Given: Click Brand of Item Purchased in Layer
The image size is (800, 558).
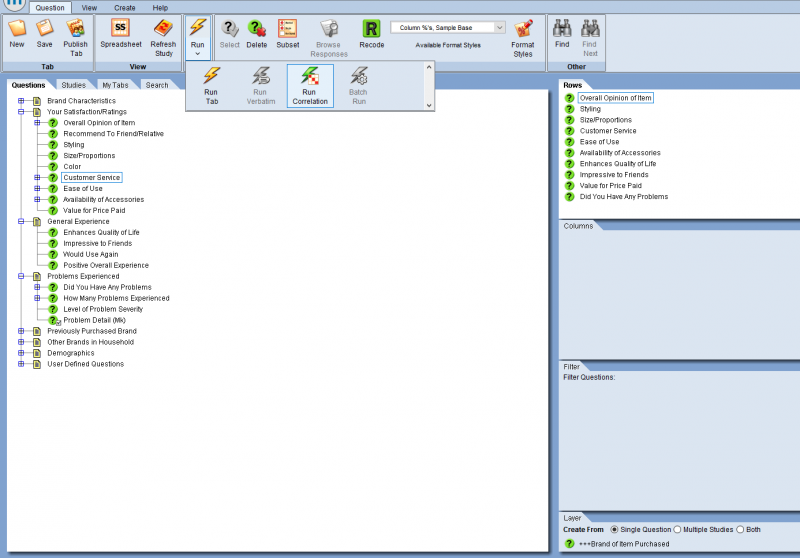Looking at the screenshot, I should click(624, 544).
